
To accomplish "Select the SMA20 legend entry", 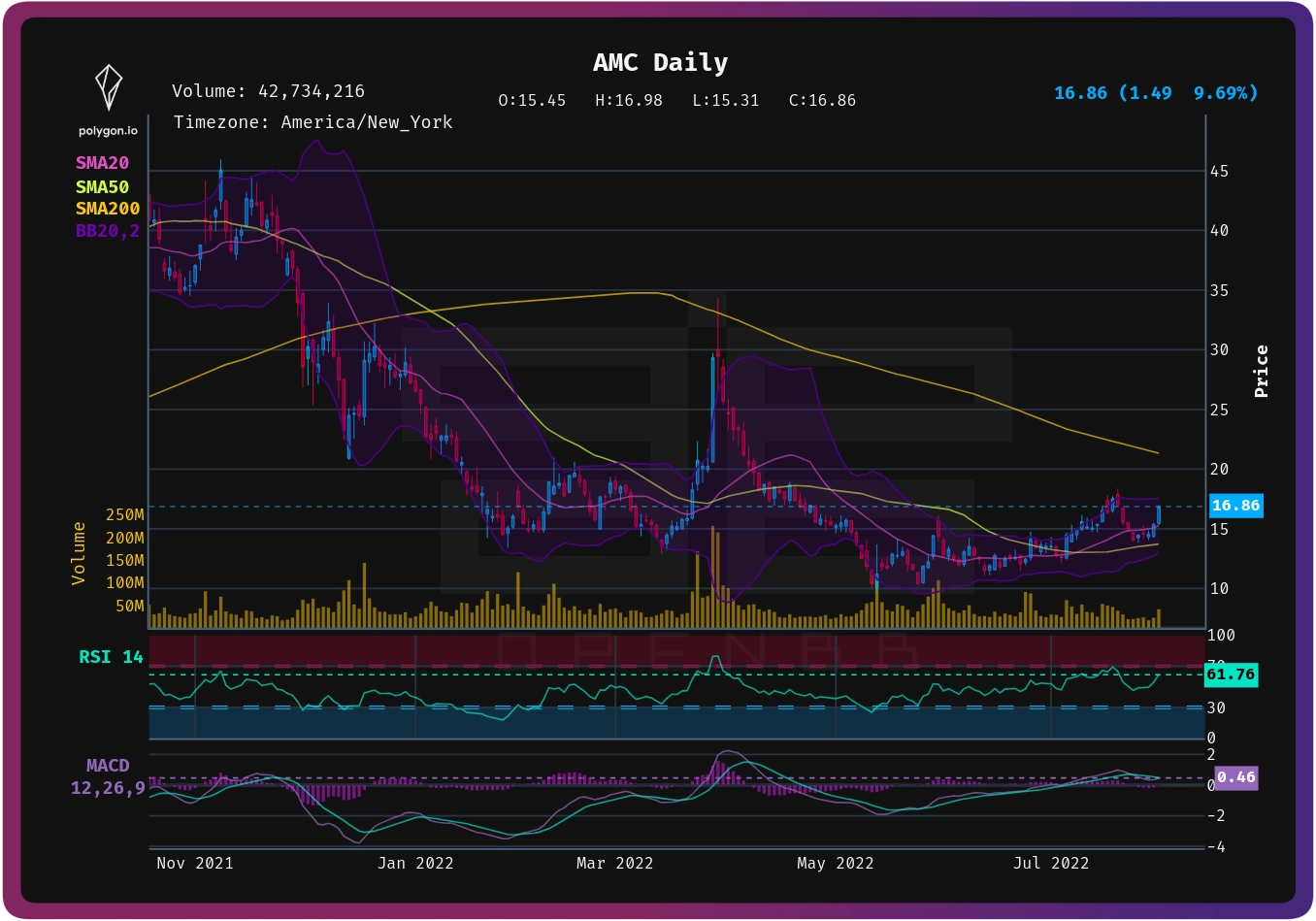I will pos(103,163).
